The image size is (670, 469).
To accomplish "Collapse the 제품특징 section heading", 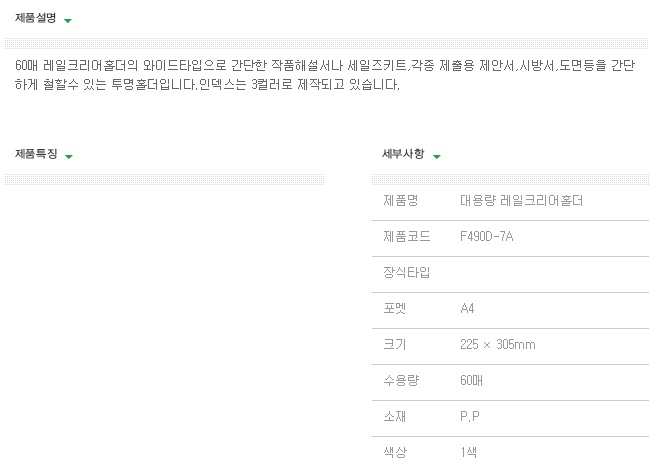I will pyautogui.click(x=36, y=154).
